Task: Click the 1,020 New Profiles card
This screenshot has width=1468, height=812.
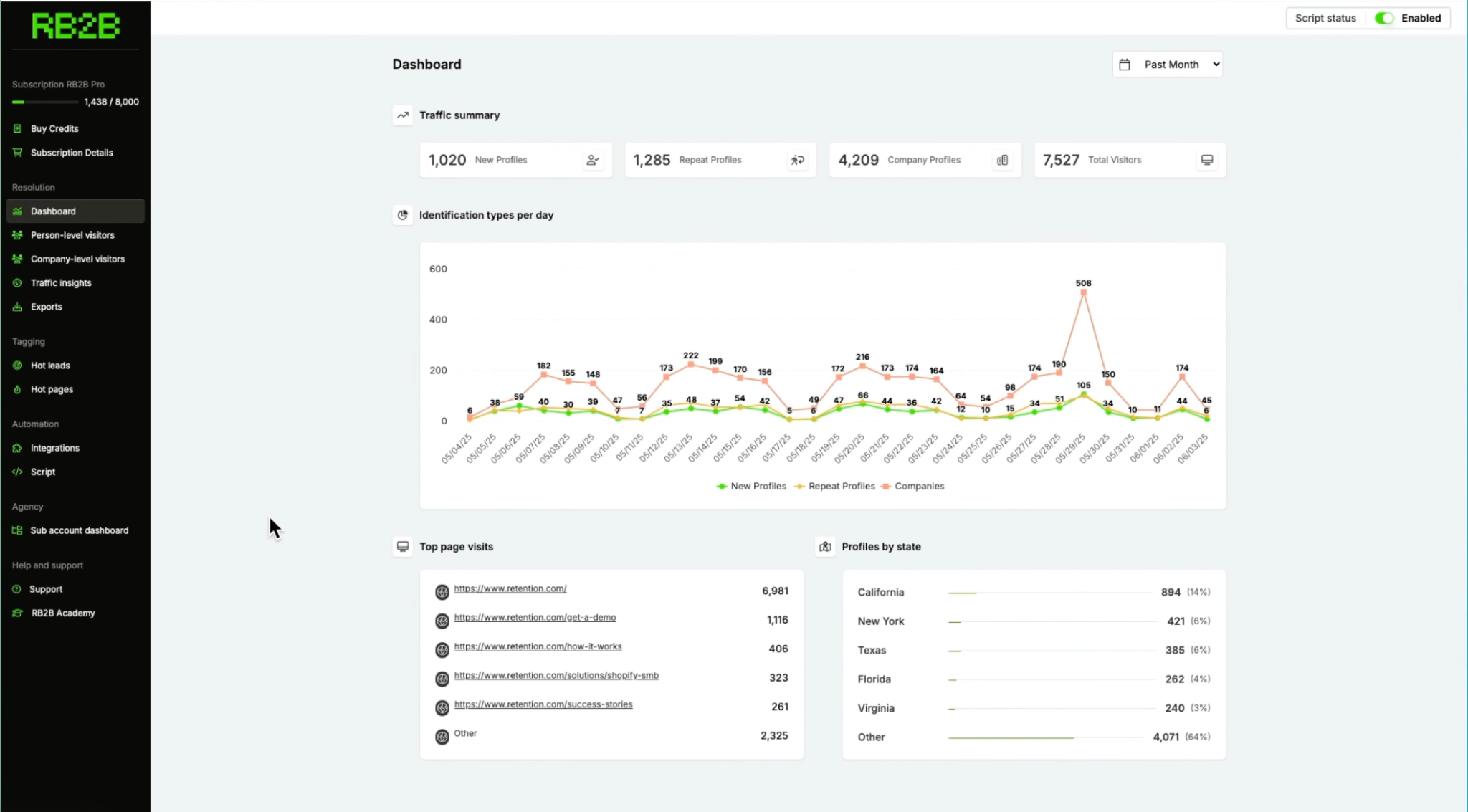Action: (x=516, y=160)
